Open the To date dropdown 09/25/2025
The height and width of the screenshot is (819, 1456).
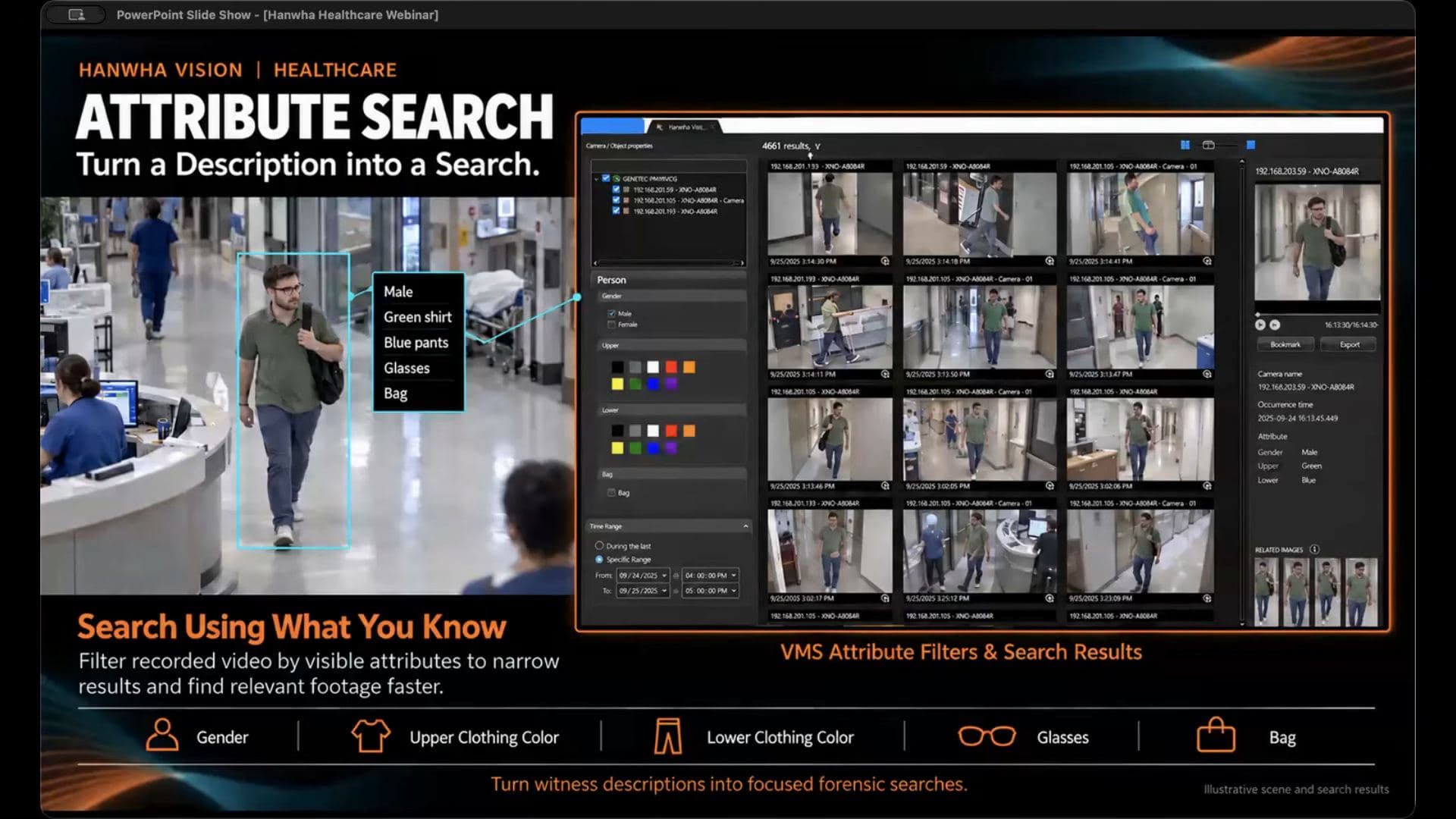tap(642, 591)
